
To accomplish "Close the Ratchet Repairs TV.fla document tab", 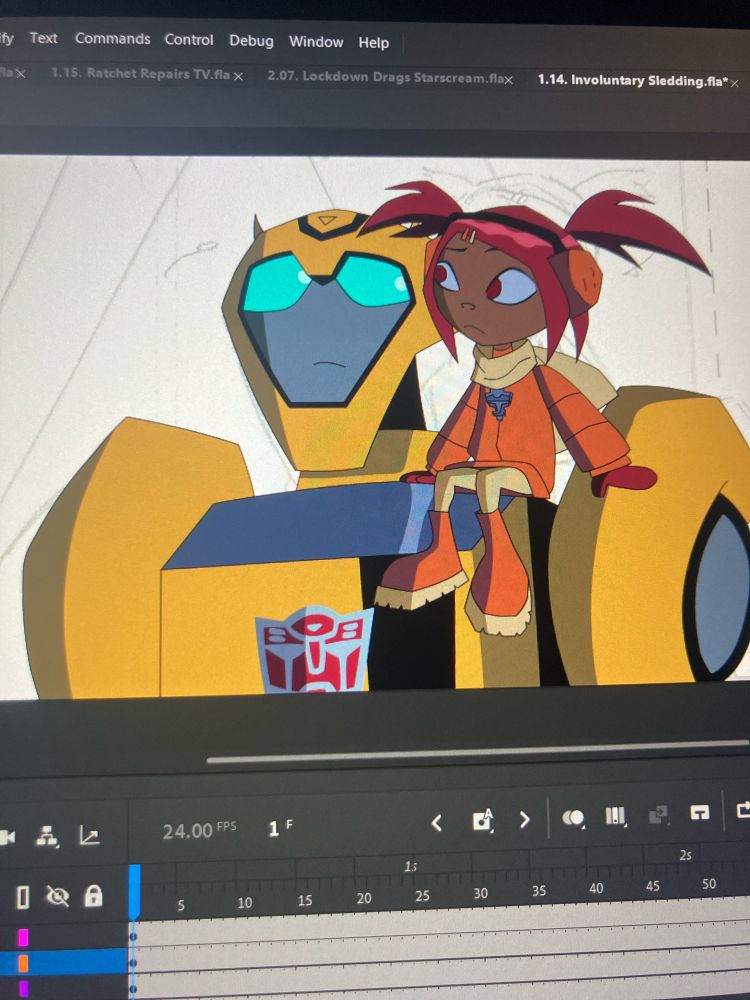I will tap(238, 76).
